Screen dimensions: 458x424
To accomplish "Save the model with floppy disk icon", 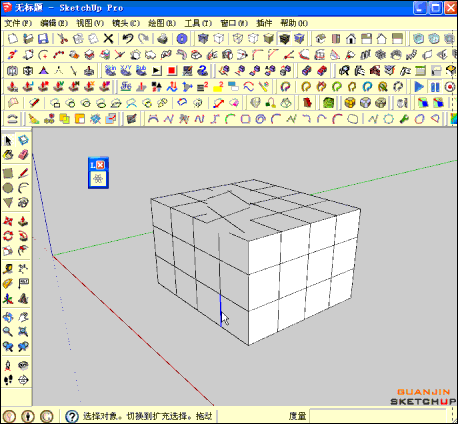I will click(43, 39).
